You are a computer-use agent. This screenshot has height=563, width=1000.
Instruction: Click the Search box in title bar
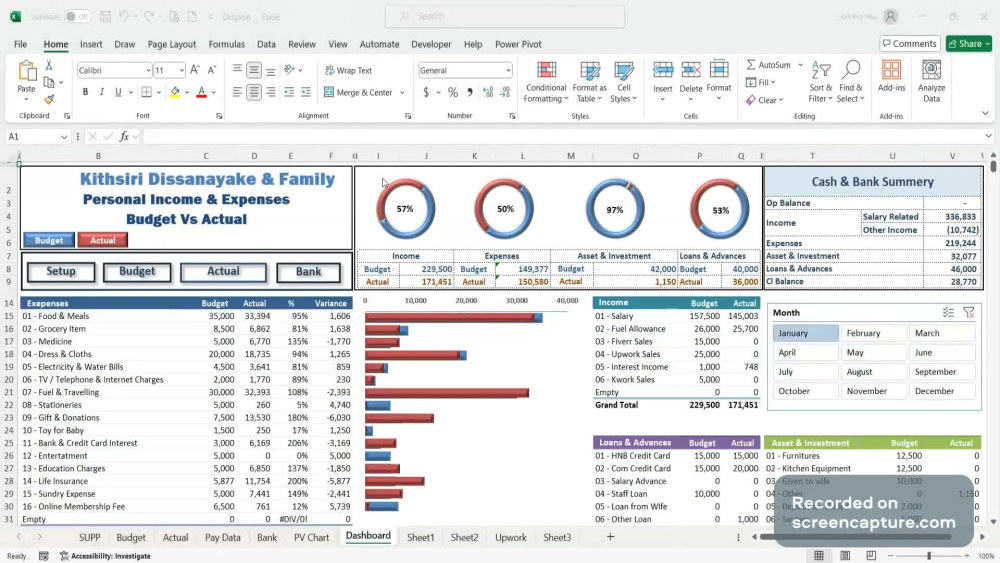504,17
